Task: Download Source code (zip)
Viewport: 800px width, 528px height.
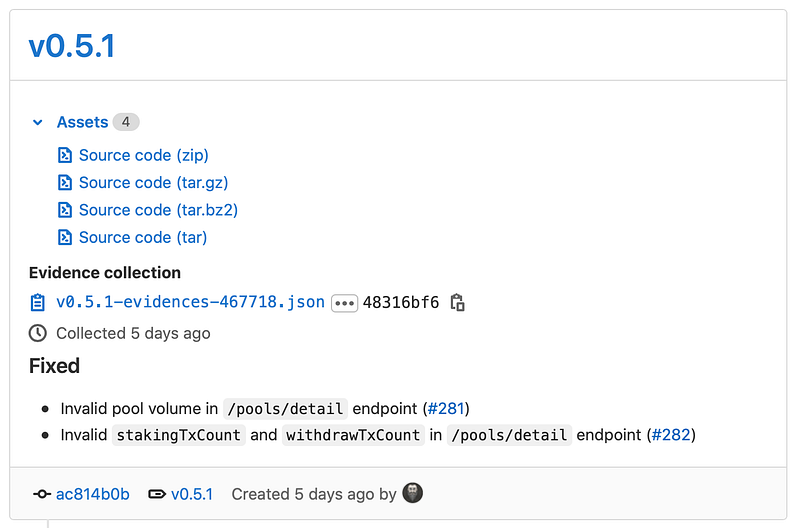Action: pyautogui.click(x=144, y=155)
